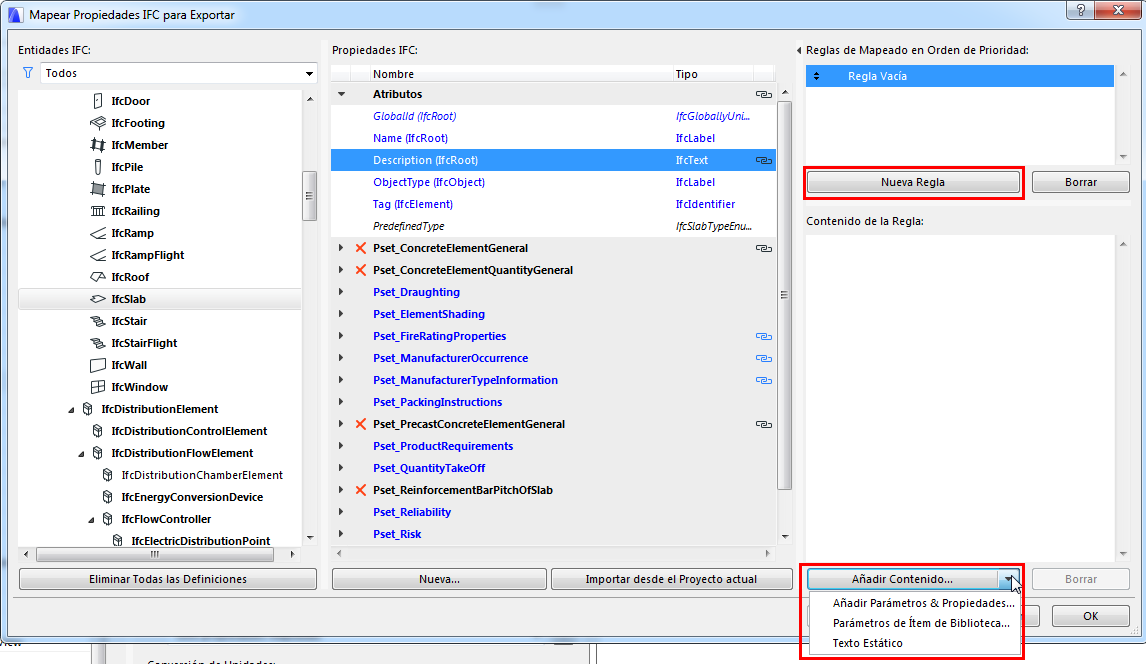Collapse the Atributos group
1146x664 pixels.
pos(341,94)
